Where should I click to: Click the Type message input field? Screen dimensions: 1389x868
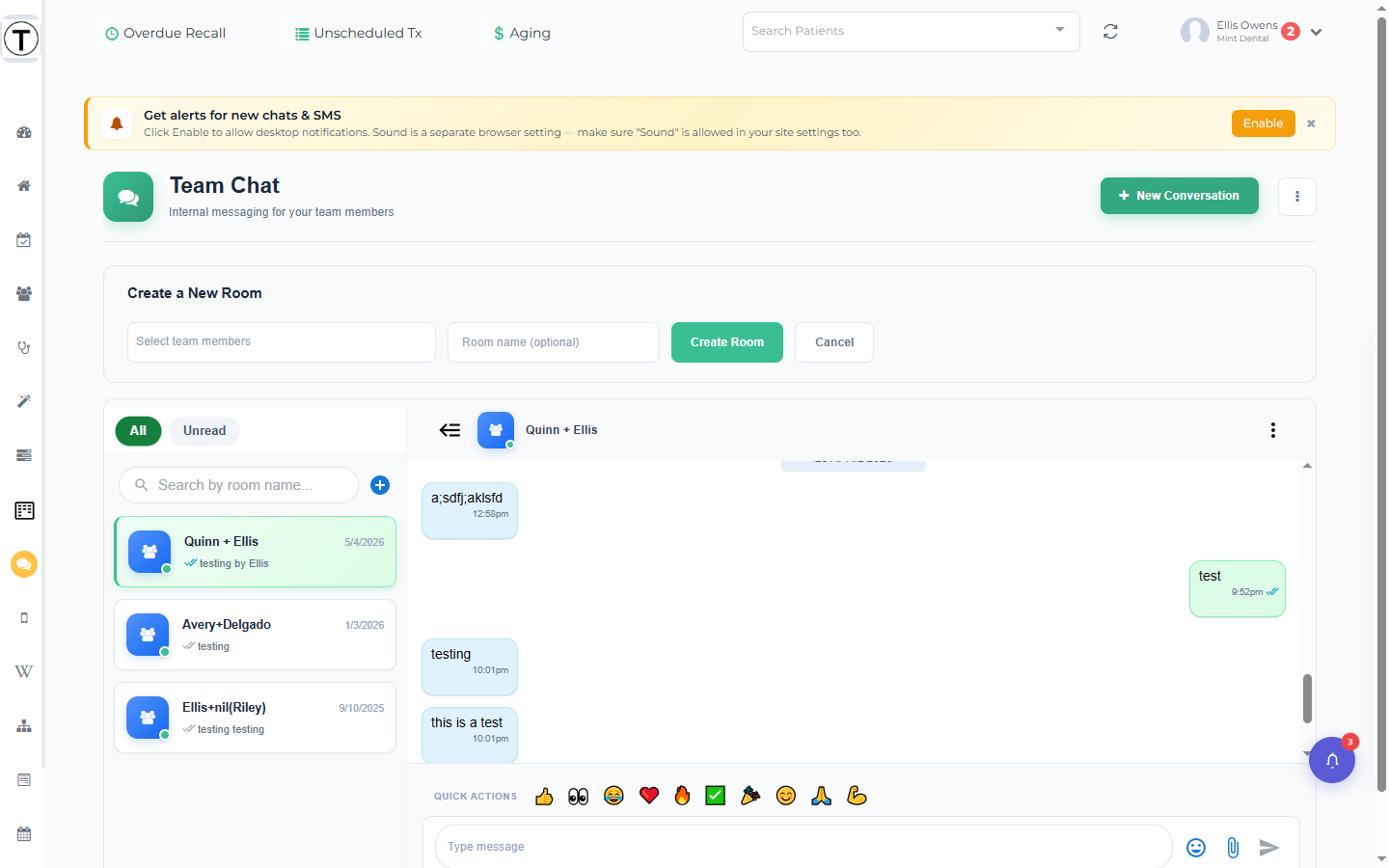(803, 847)
